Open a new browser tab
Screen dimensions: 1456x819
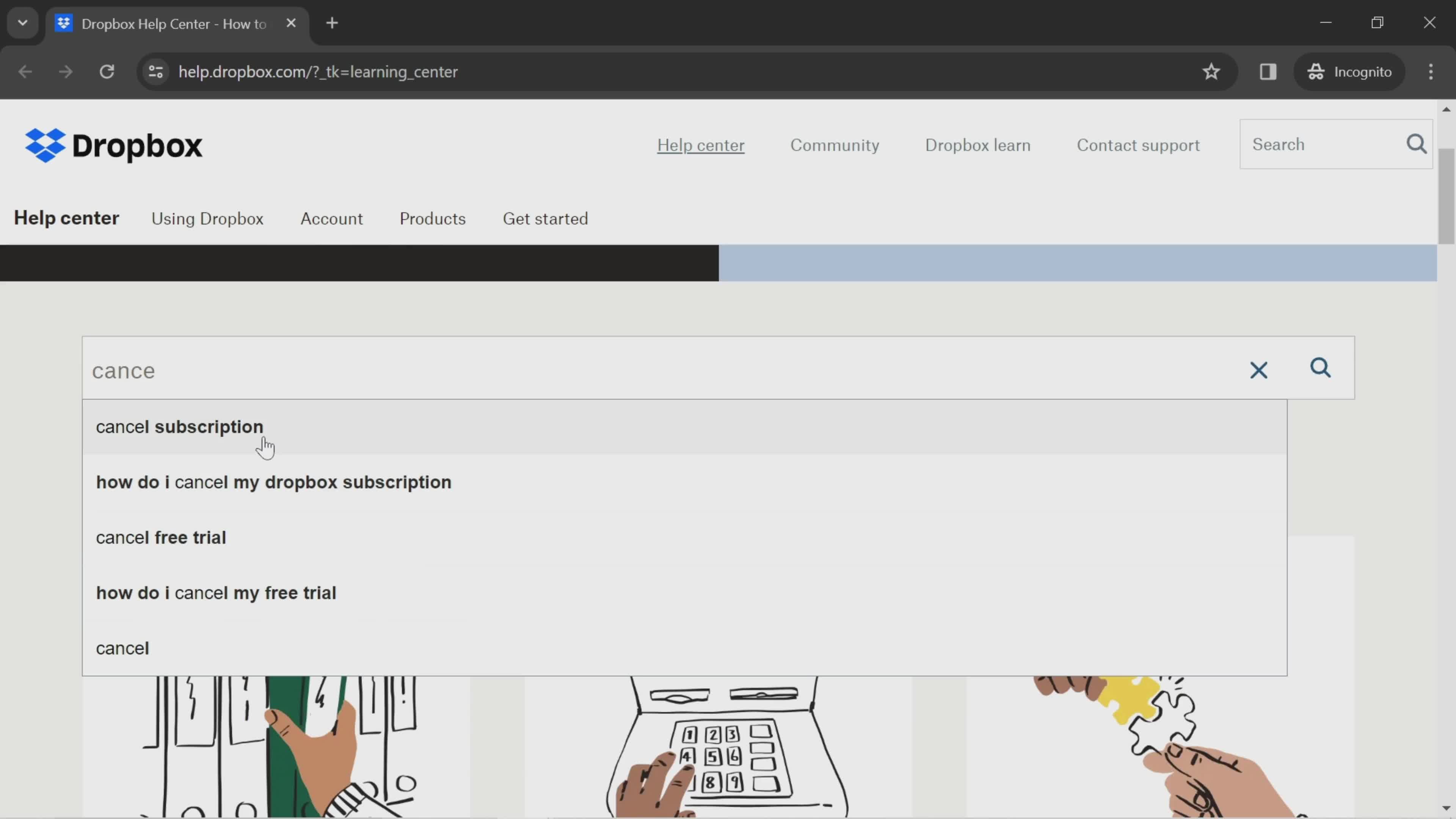[x=333, y=23]
